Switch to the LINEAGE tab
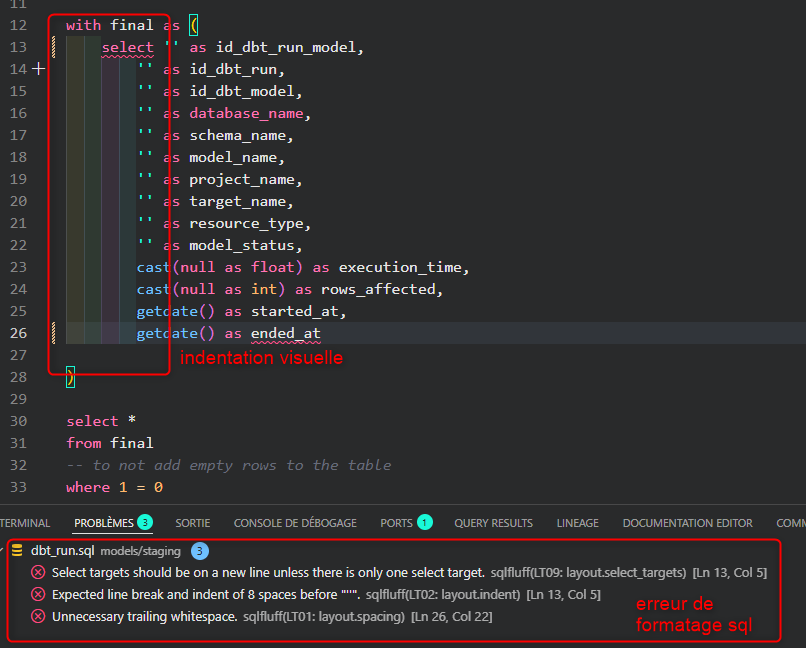The image size is (806, 648). 578,523
